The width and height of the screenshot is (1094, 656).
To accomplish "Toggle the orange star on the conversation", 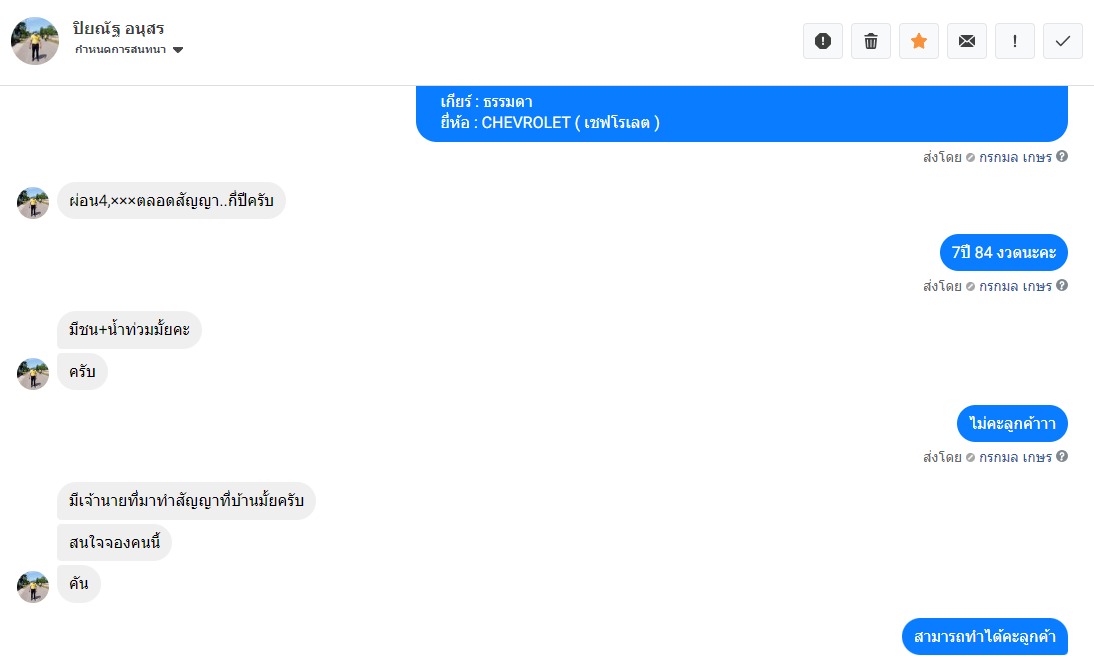I will pos(919,41).
